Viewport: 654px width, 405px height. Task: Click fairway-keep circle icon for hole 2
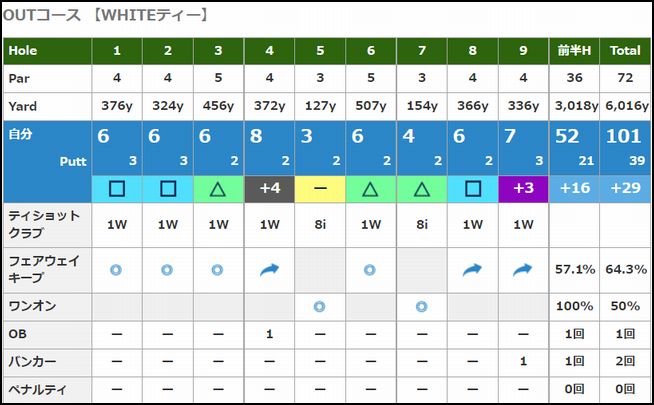point(168,269)
